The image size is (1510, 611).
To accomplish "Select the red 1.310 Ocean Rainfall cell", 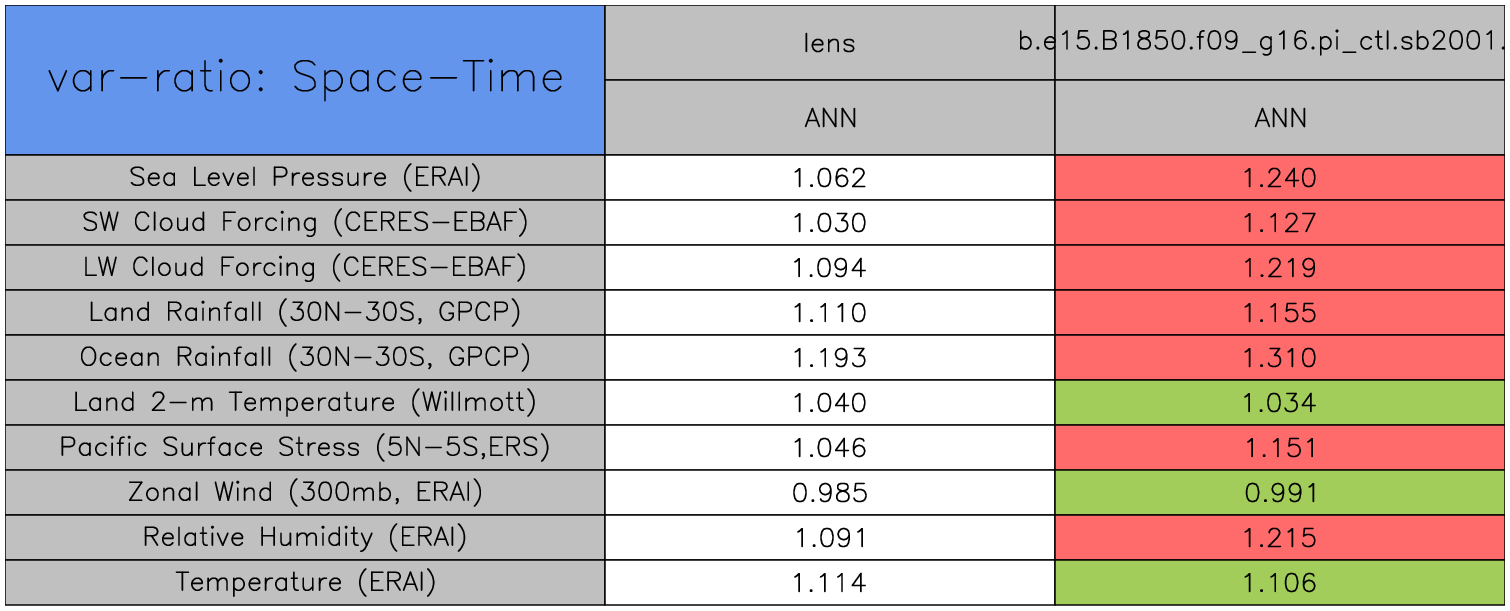I will tap(1280, 358).
